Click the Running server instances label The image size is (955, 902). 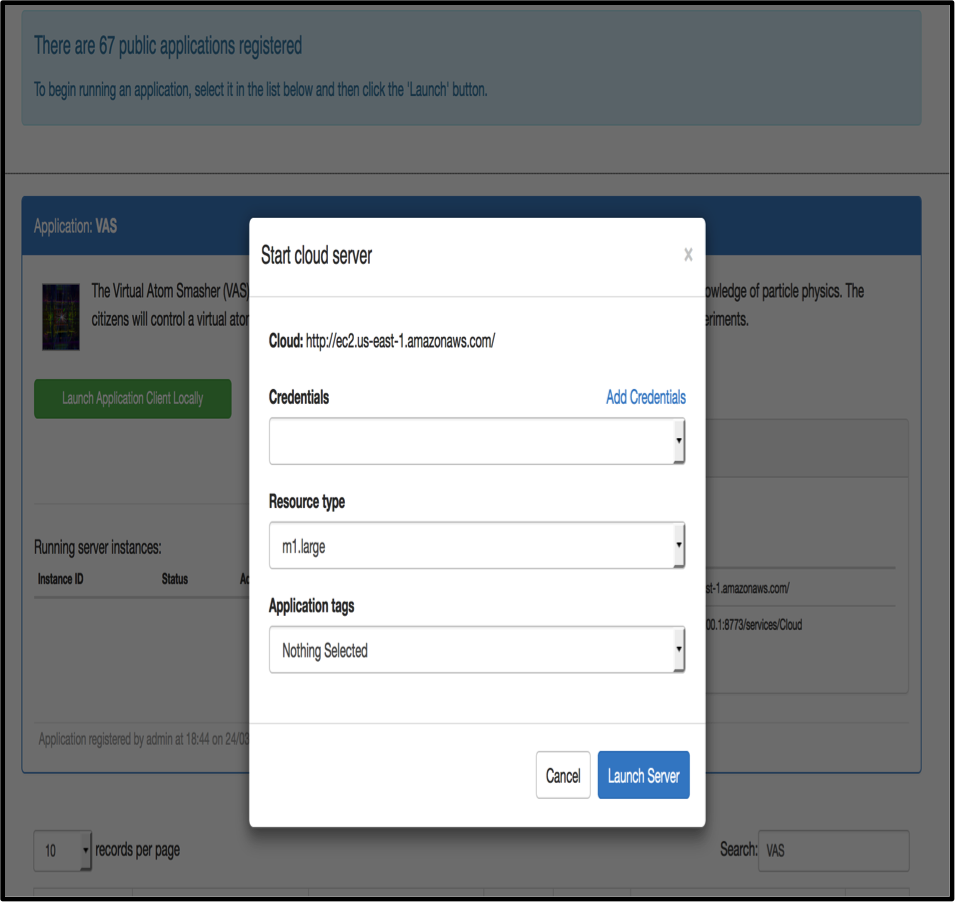point(98,547)
